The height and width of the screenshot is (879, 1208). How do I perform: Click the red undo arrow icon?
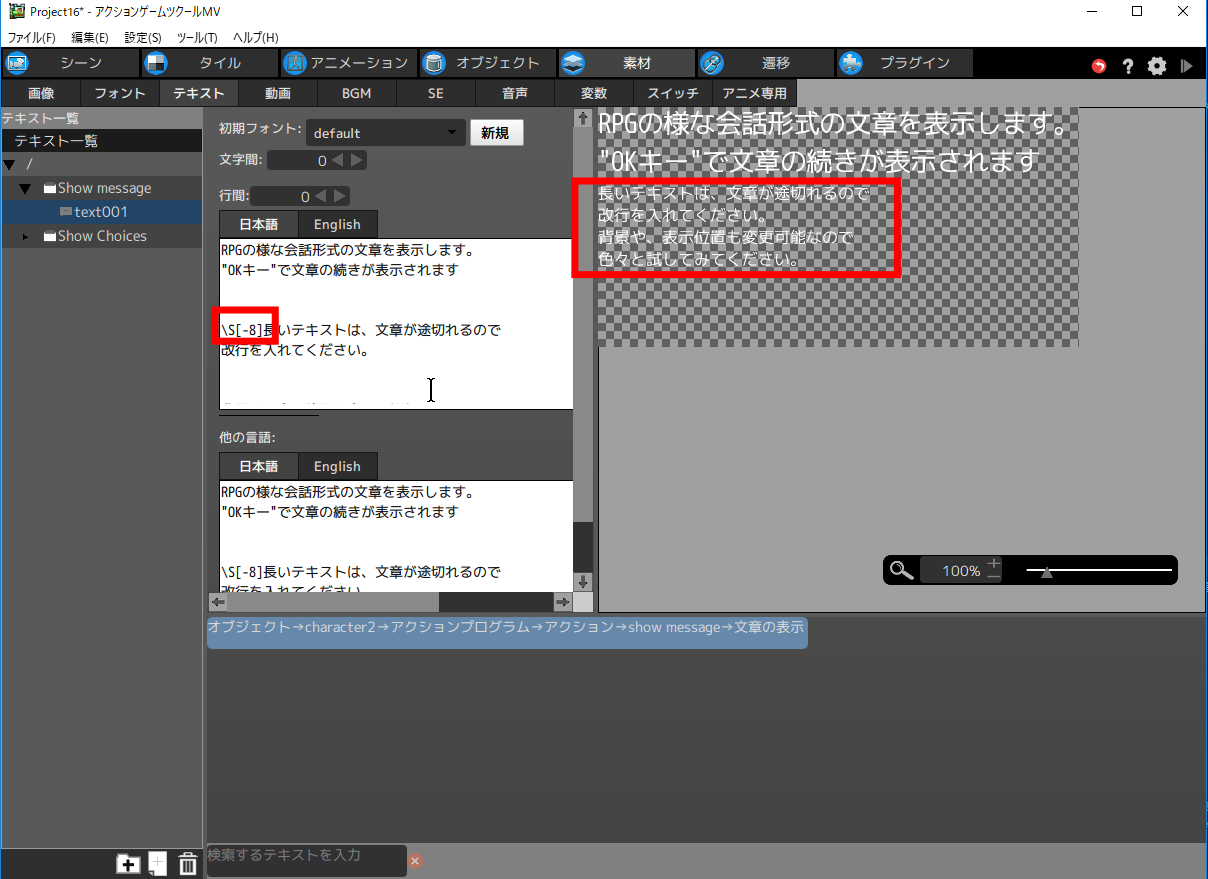1099,66
